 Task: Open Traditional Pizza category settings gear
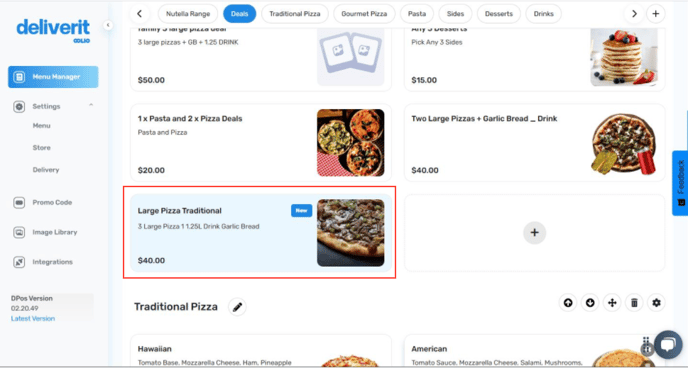coord(656,303)
